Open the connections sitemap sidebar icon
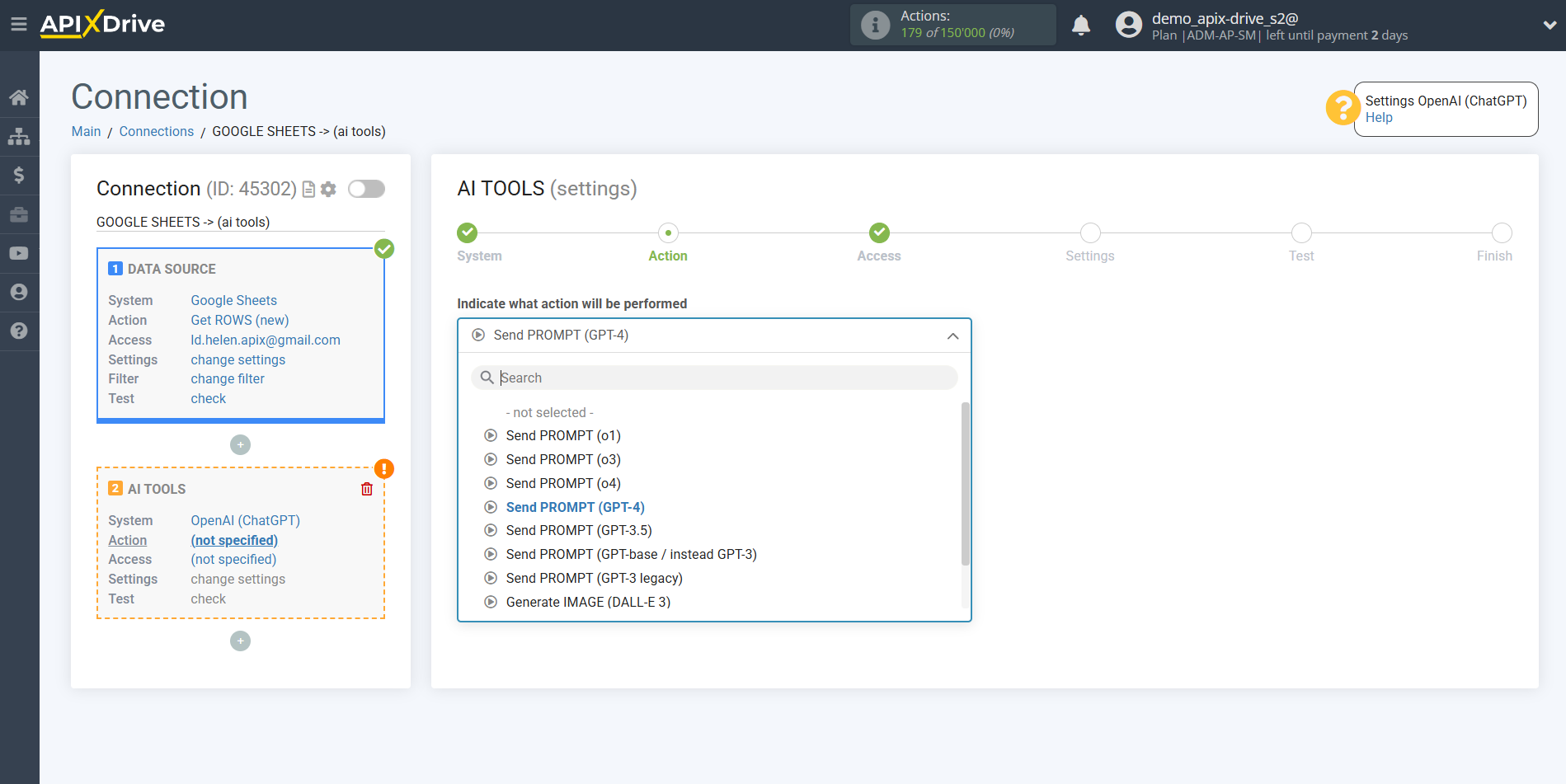Image resolution: width=1566 pixels, height=784 pixels. (19, 137)
